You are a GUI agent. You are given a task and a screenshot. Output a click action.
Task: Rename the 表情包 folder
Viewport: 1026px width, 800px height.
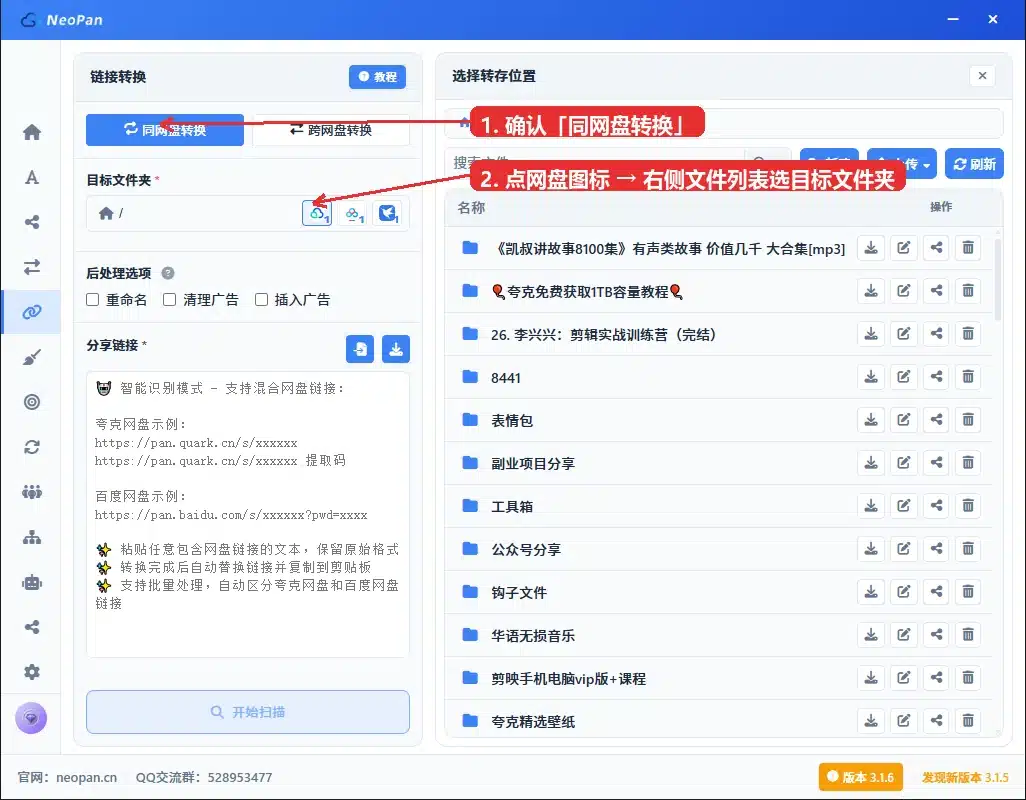pyautogui.click(x=904, y=420)
